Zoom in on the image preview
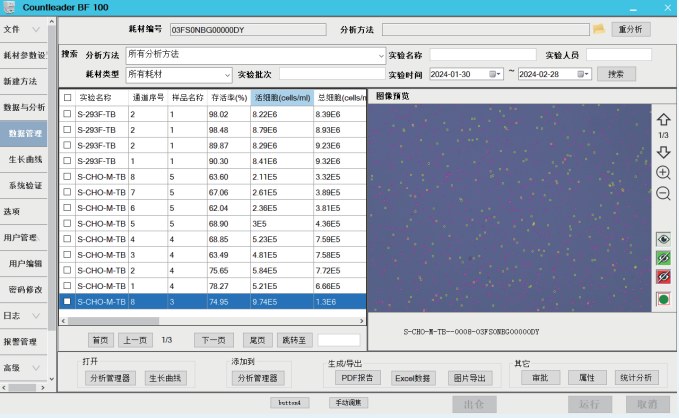 click(x=663, y=173)
